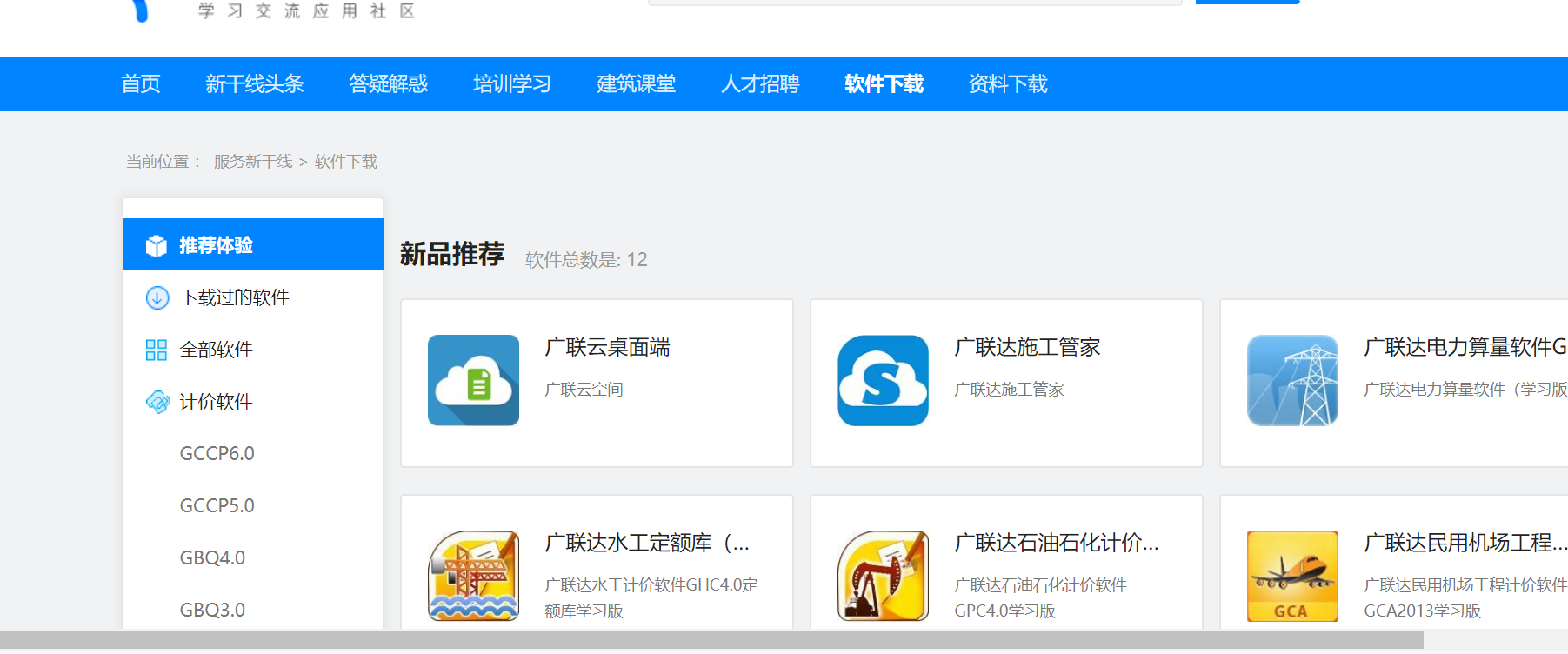The width and height of the screenshot is (1568, 654).
Task: Click the 下载过的软件 download arrow icon
Action: tap(157, 297)
